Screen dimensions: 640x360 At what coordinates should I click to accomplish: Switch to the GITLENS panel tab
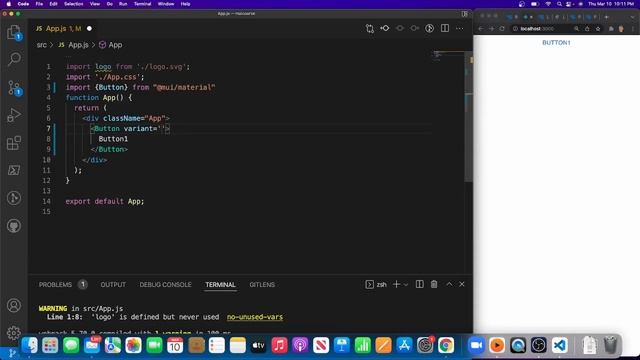tap(262, 284)
